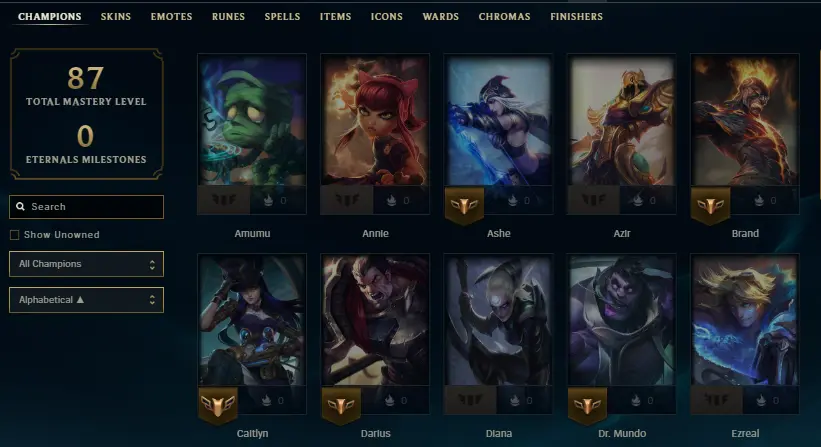Go to the Chromas tab
821x447 pixels.
504,17
